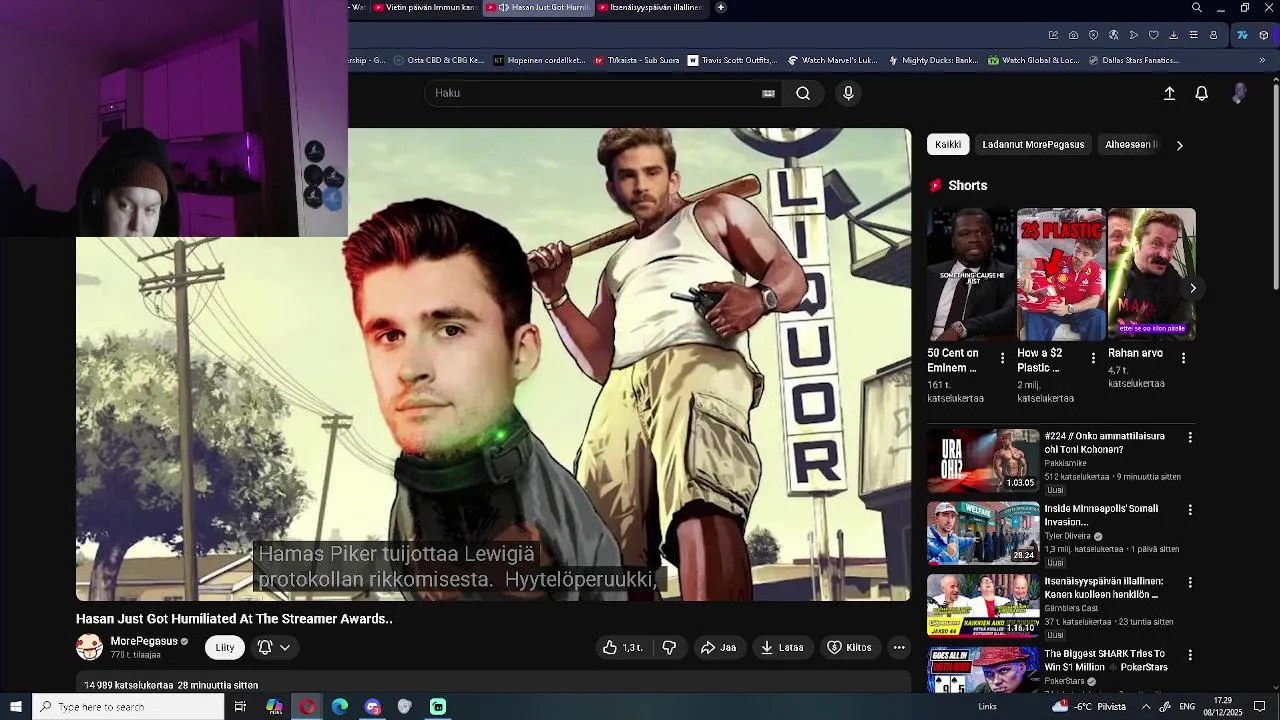Viewport: 1280px width, 720px height.
Task: Open 'Dallas Stars Fanatics' bookmark
Action: [x=1132, y=60]
